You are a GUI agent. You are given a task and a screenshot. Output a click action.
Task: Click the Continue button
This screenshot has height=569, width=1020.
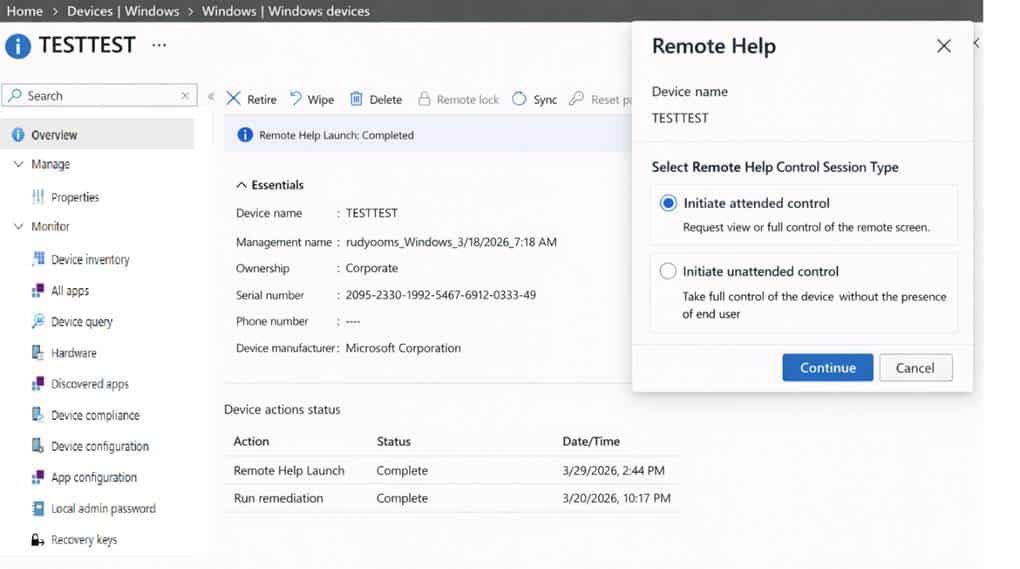pyautogui.click(x=827, y=367)
